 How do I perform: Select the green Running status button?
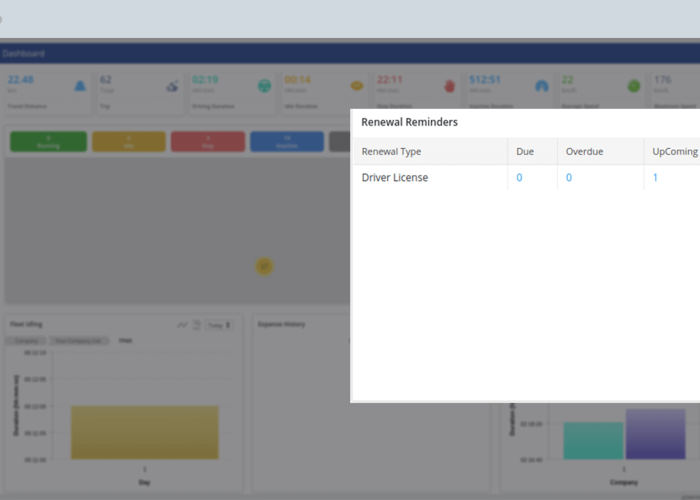point(47,141)
